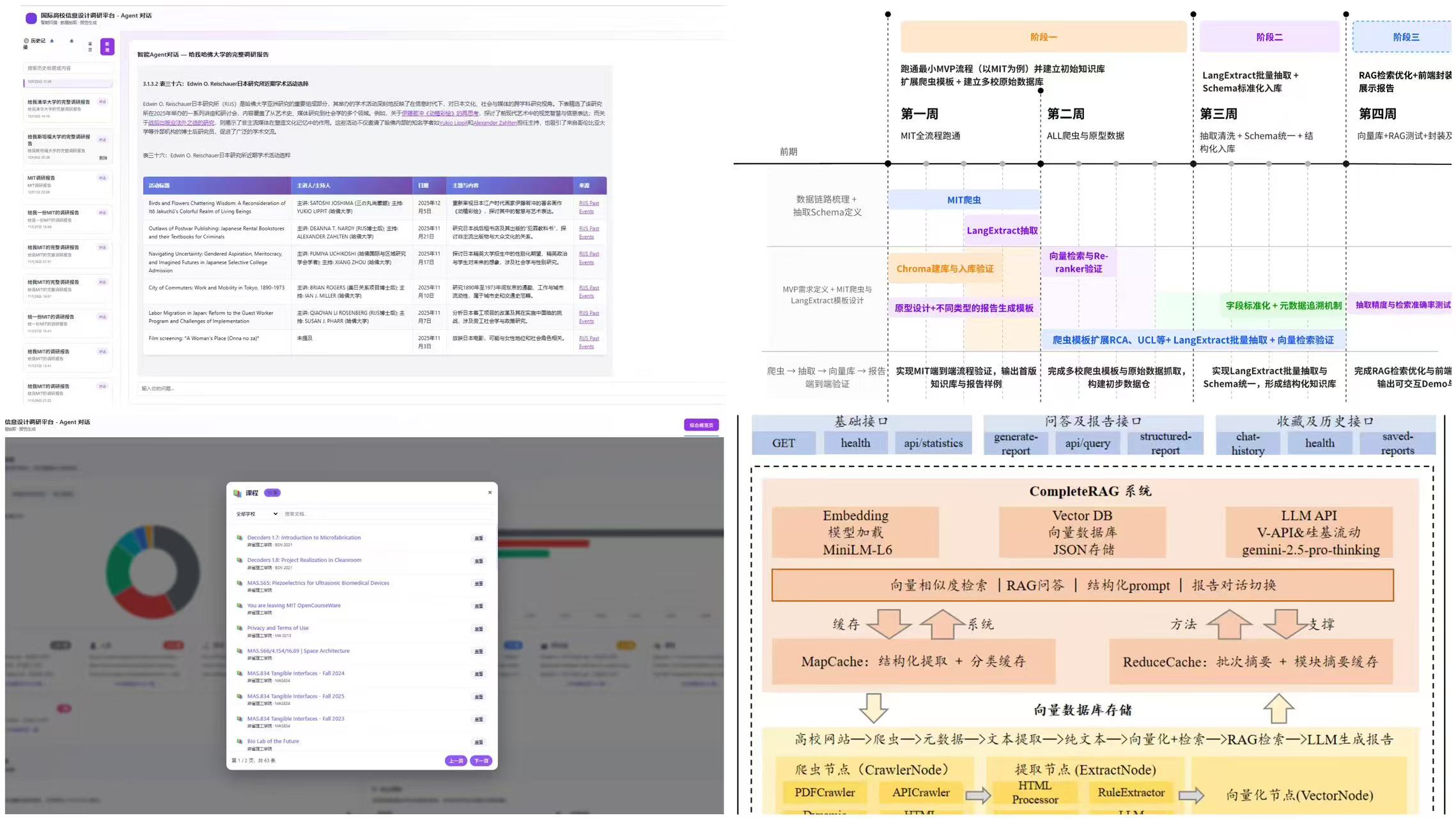Image resolution: width=1456 pixels, height=818 pixels.
Task: Close the 课程 dialog with the X
Action: [x=490, y=492]
